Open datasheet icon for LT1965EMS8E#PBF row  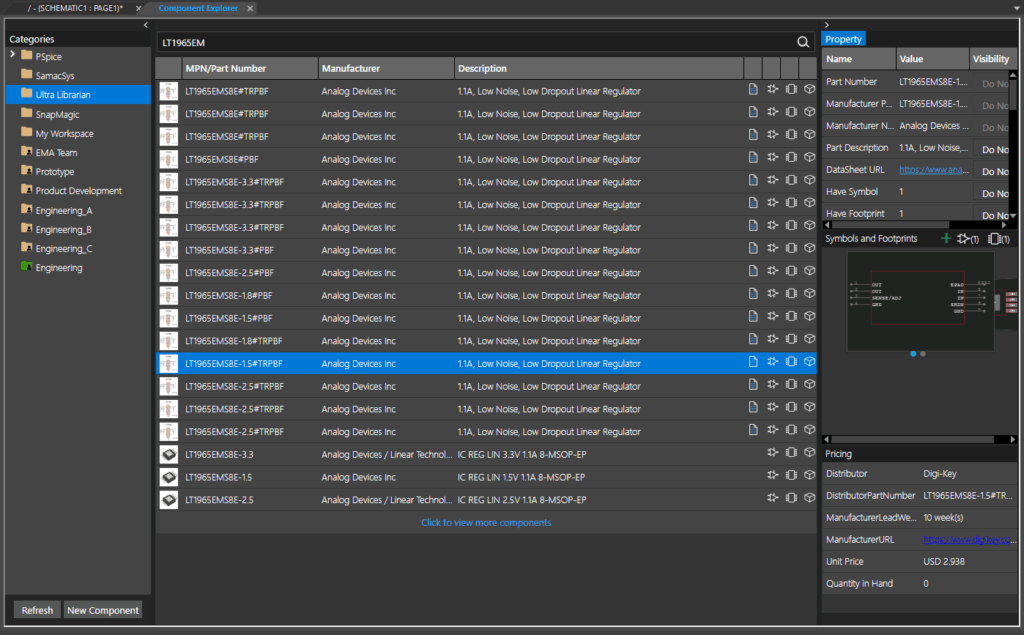tap(753, 159)
